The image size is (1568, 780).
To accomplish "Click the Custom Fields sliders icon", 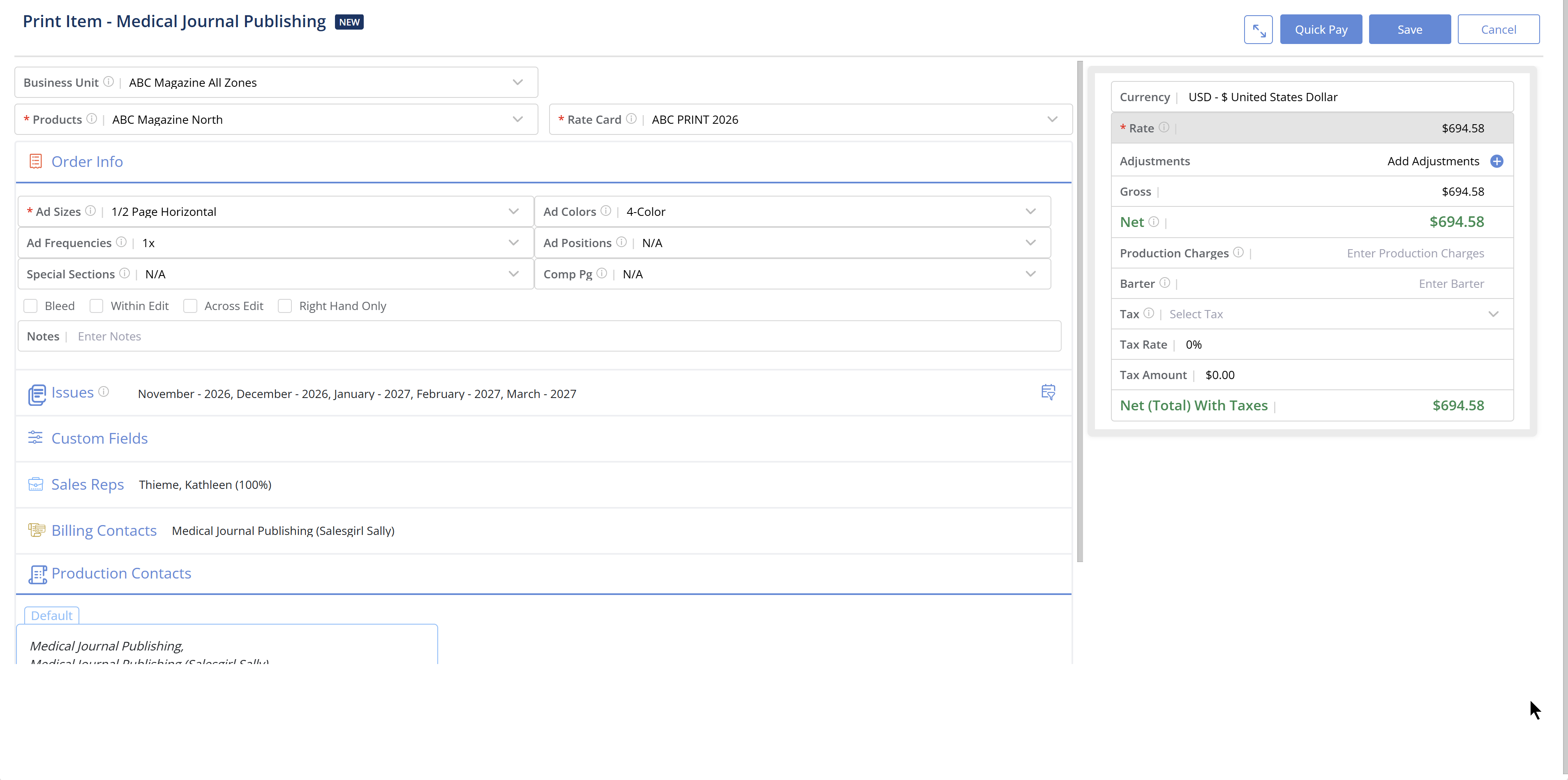I will (x=35, y=438).
